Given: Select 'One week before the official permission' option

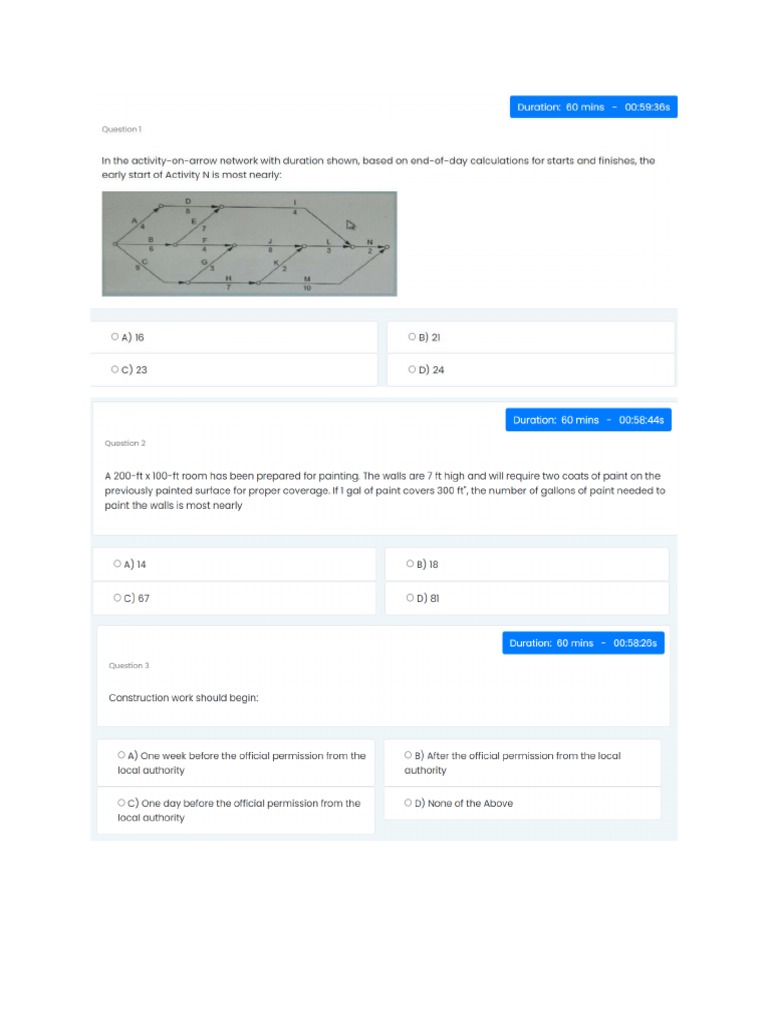Looking at the screenshot, I should coord(121,756).
